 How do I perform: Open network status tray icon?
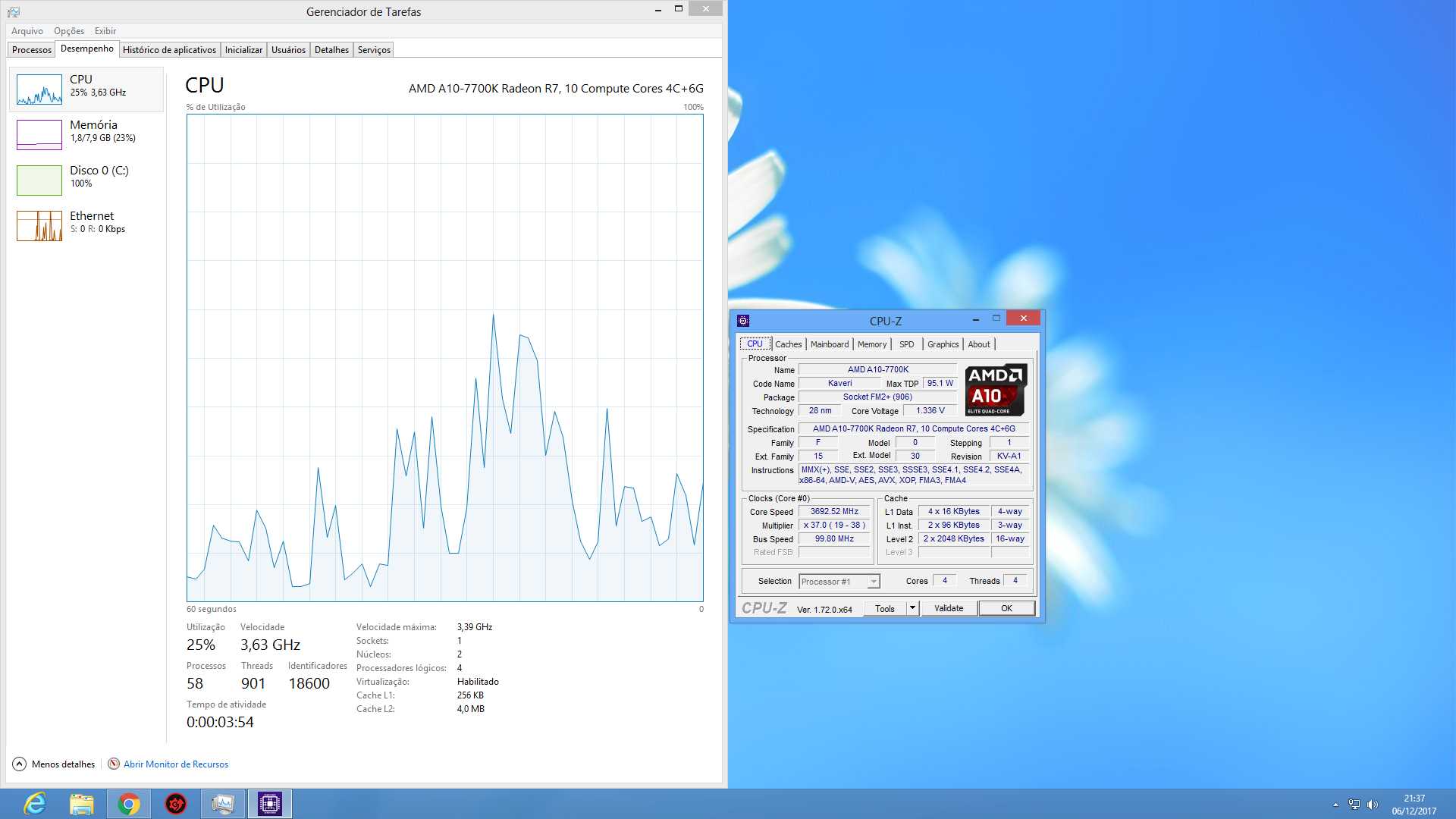coord(1354,805)
